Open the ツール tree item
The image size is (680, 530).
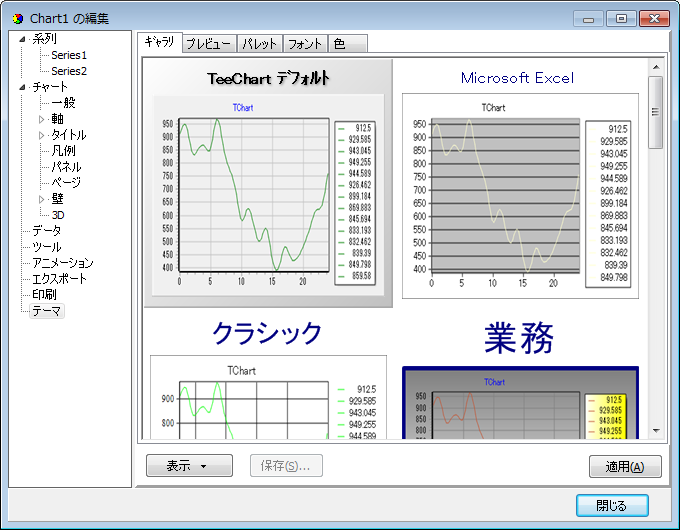[46, 247]
